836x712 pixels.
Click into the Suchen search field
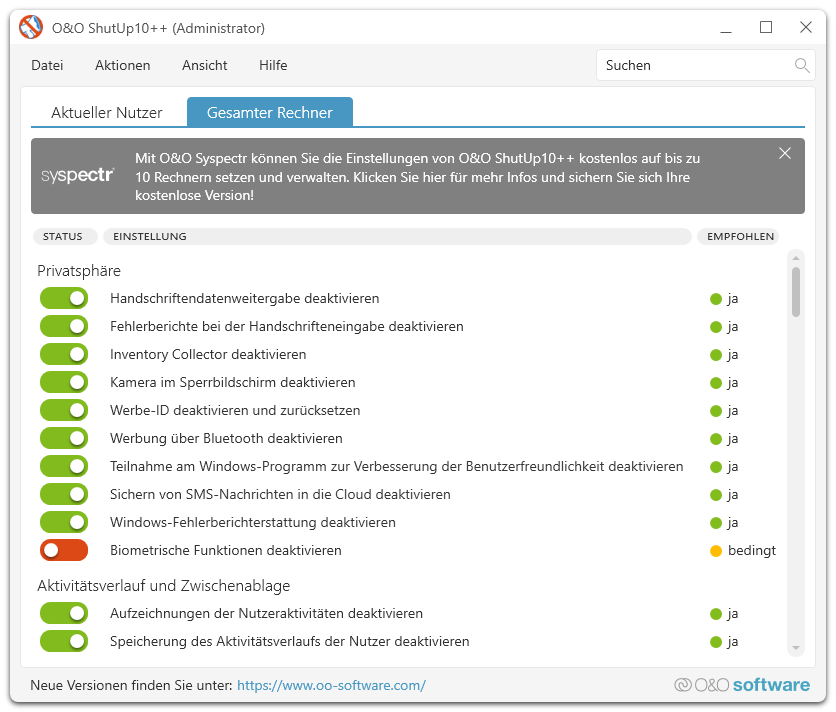(695, 65)
